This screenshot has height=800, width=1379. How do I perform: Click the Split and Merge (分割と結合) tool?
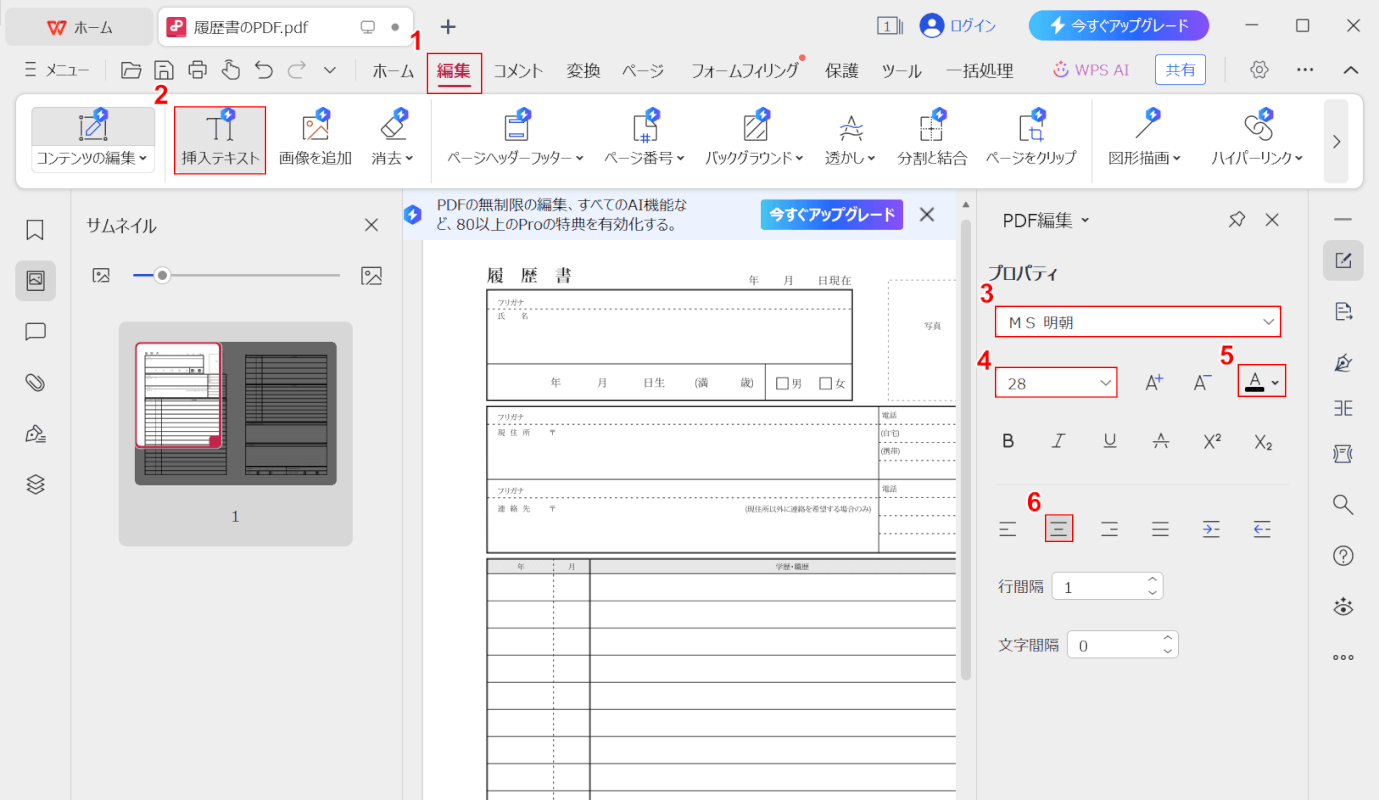point(932,140)
